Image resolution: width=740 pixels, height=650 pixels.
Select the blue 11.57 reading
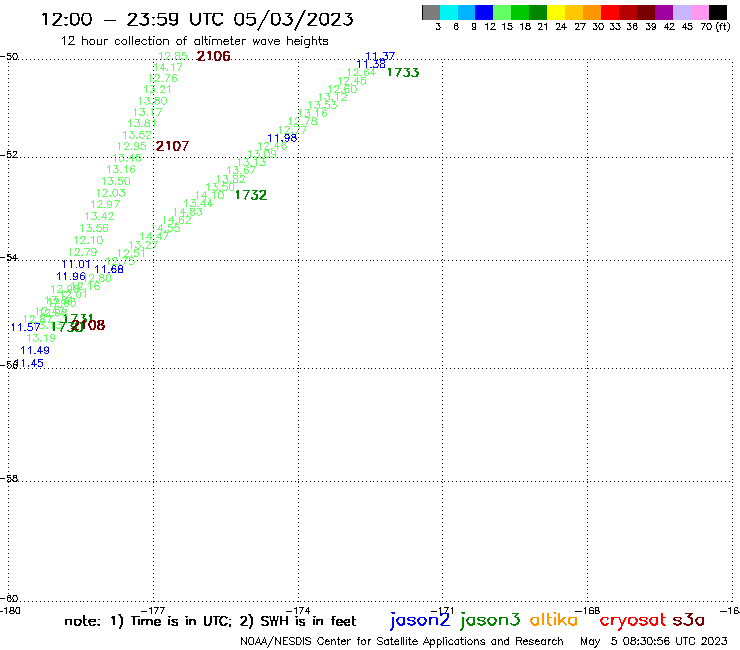[25, 327]
